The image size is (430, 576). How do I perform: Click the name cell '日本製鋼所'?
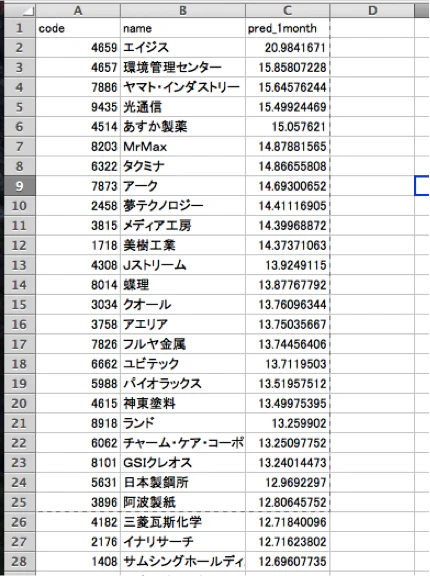point(183,482)
